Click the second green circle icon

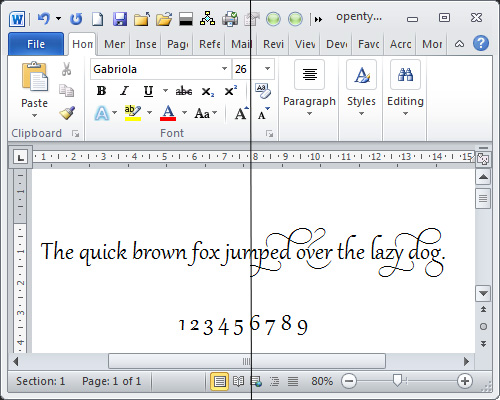295,19
